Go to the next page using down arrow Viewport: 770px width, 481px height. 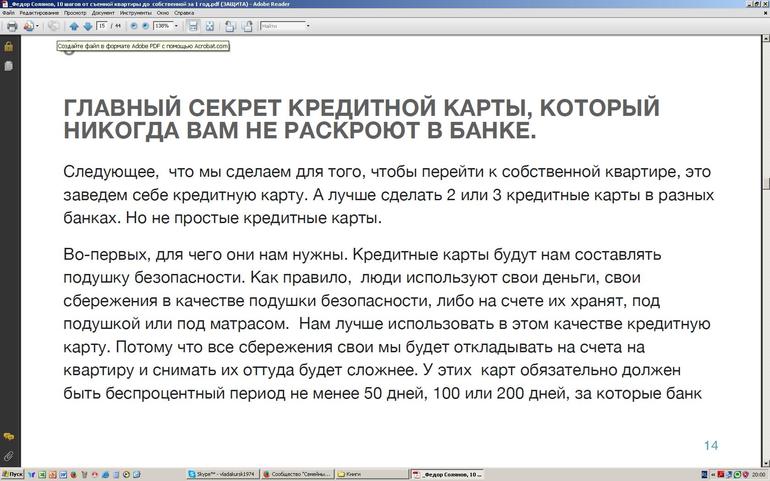(x=88, y=26)
